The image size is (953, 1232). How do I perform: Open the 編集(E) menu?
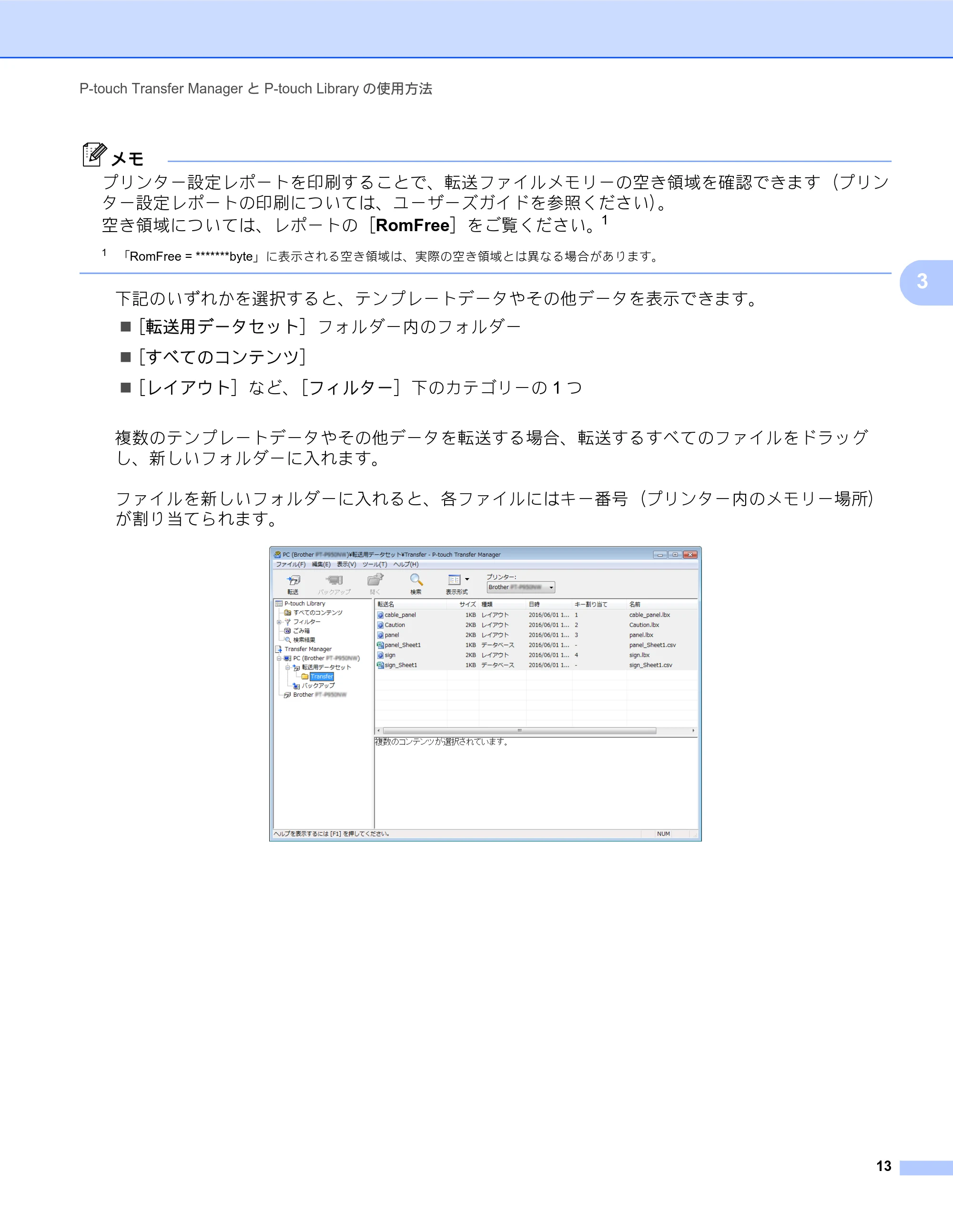tap(322, 564)
